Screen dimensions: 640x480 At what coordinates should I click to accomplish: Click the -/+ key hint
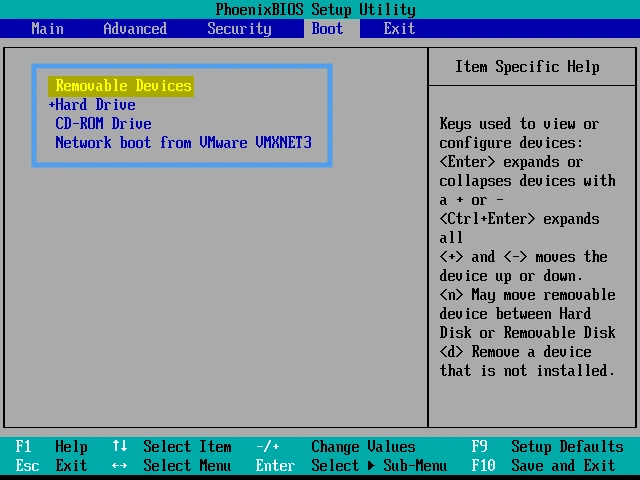268,447
